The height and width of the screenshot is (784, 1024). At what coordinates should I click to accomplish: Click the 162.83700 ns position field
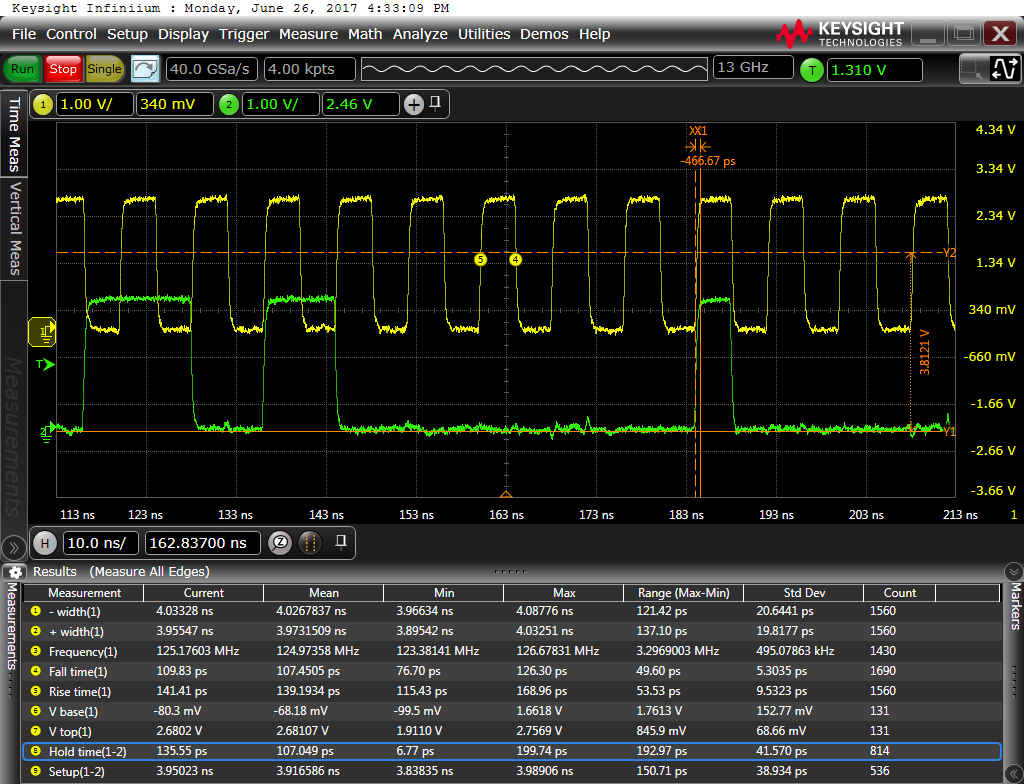(202, 543)
